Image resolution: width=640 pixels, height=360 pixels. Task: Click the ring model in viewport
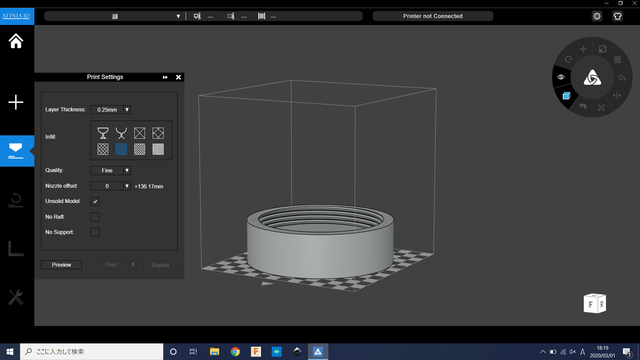(x=320, y=241)
